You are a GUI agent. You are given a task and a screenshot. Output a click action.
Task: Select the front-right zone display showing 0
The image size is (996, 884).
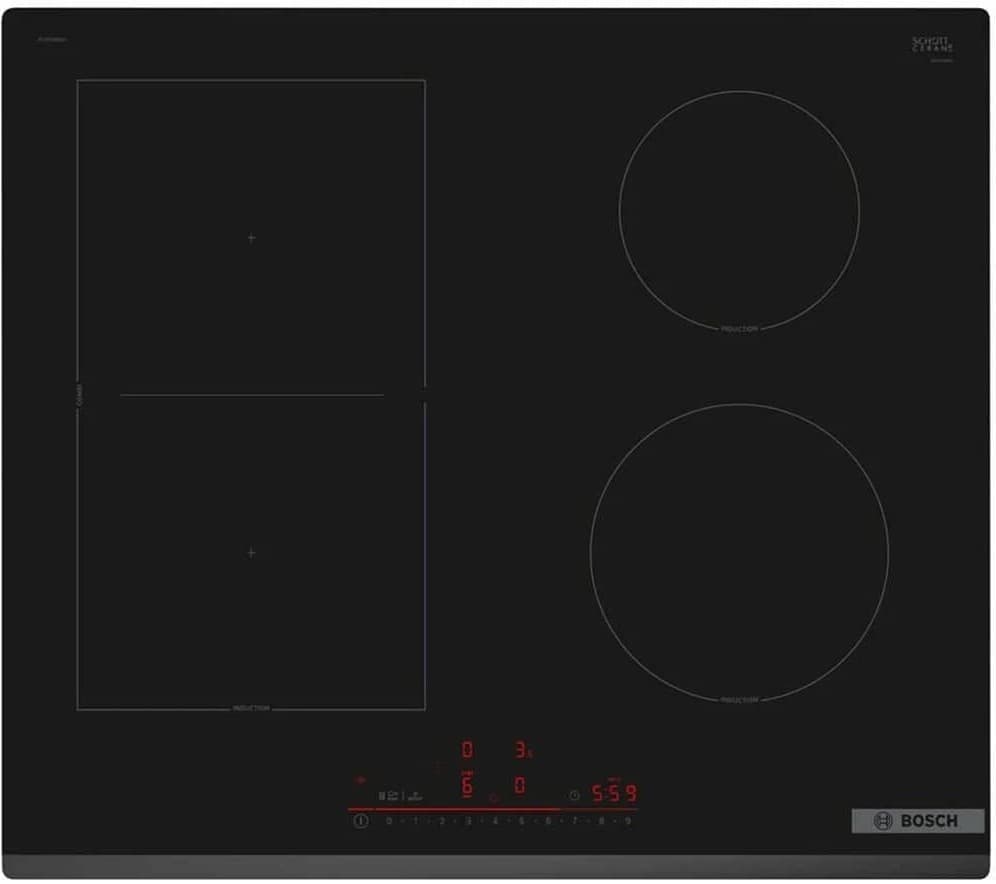520,786
